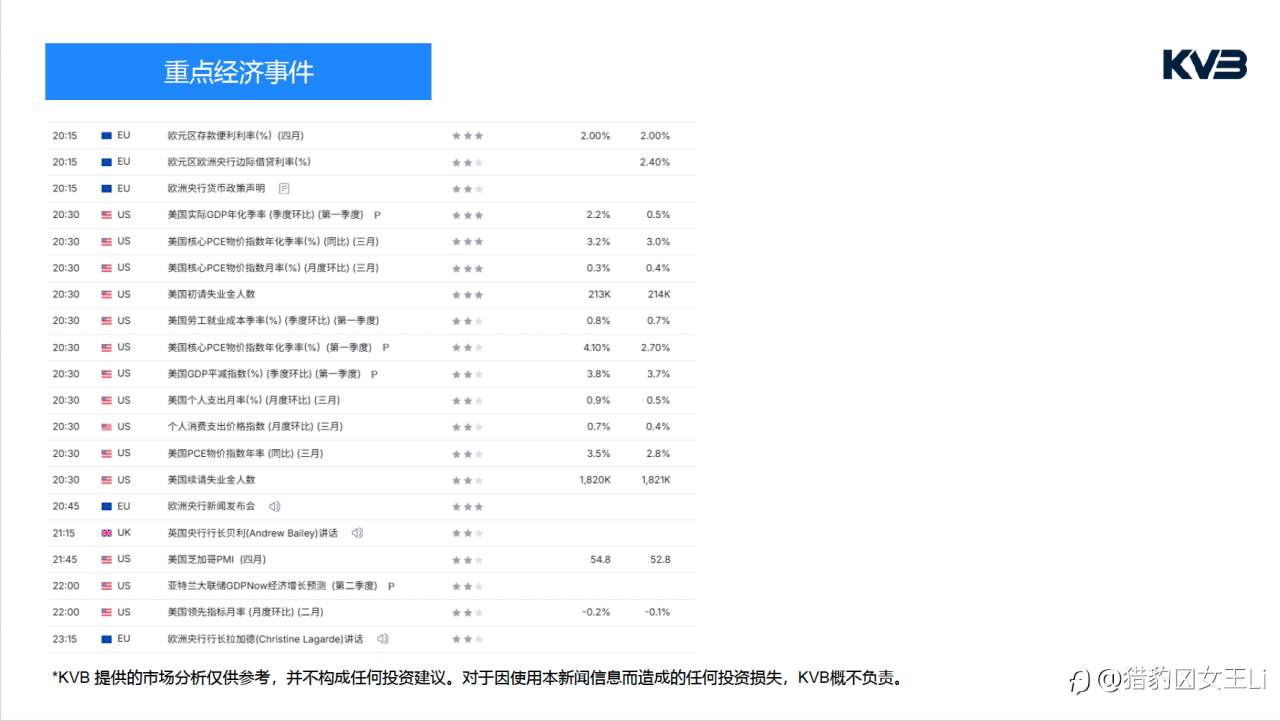Open 美国初请失业金人数 event

point(211,294)
